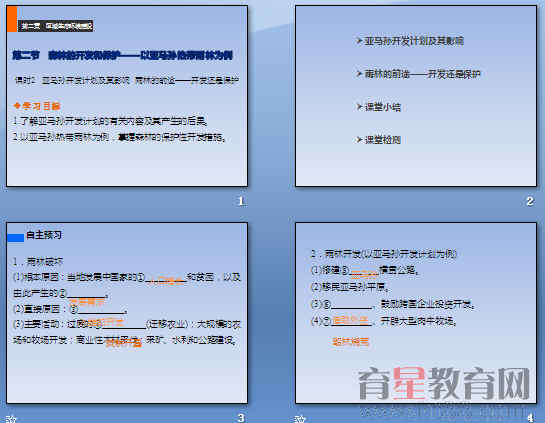Select the slide 2 thumbnail's blank lower area
This screenshot has height=423, width=545.
416,167
